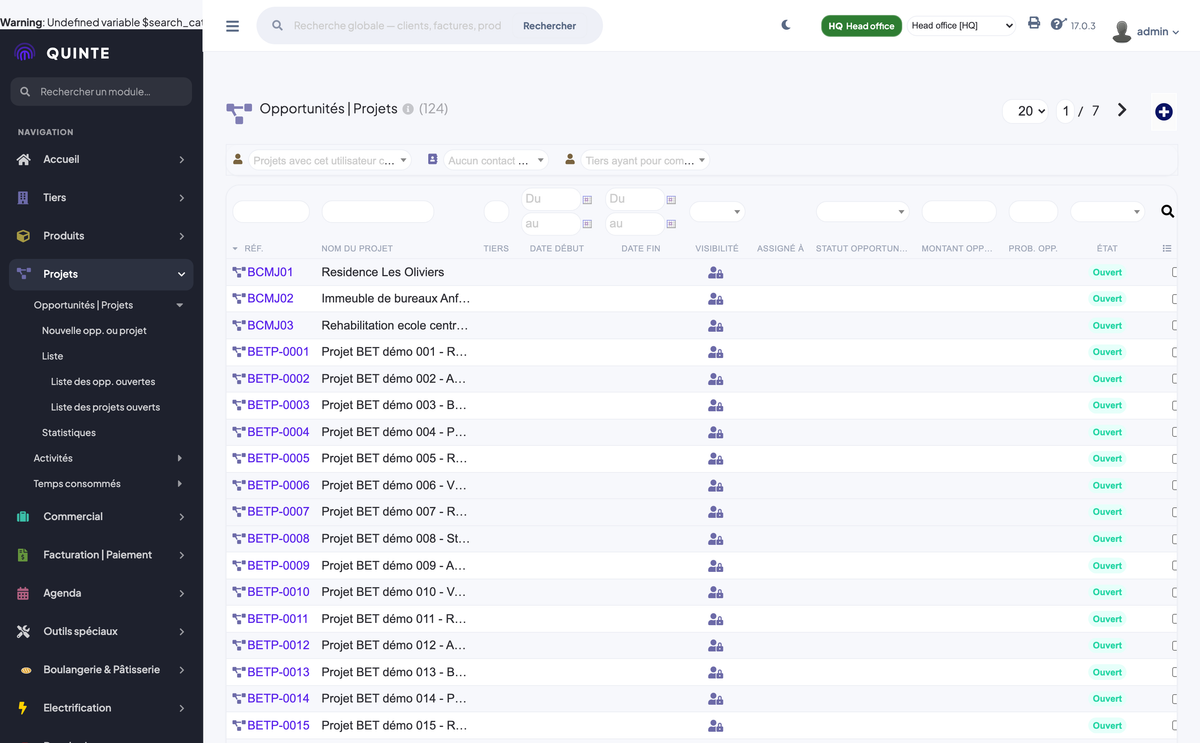Focus the global search input
The height and width of the screenshot is (743, 1200).
coord(398,26)
